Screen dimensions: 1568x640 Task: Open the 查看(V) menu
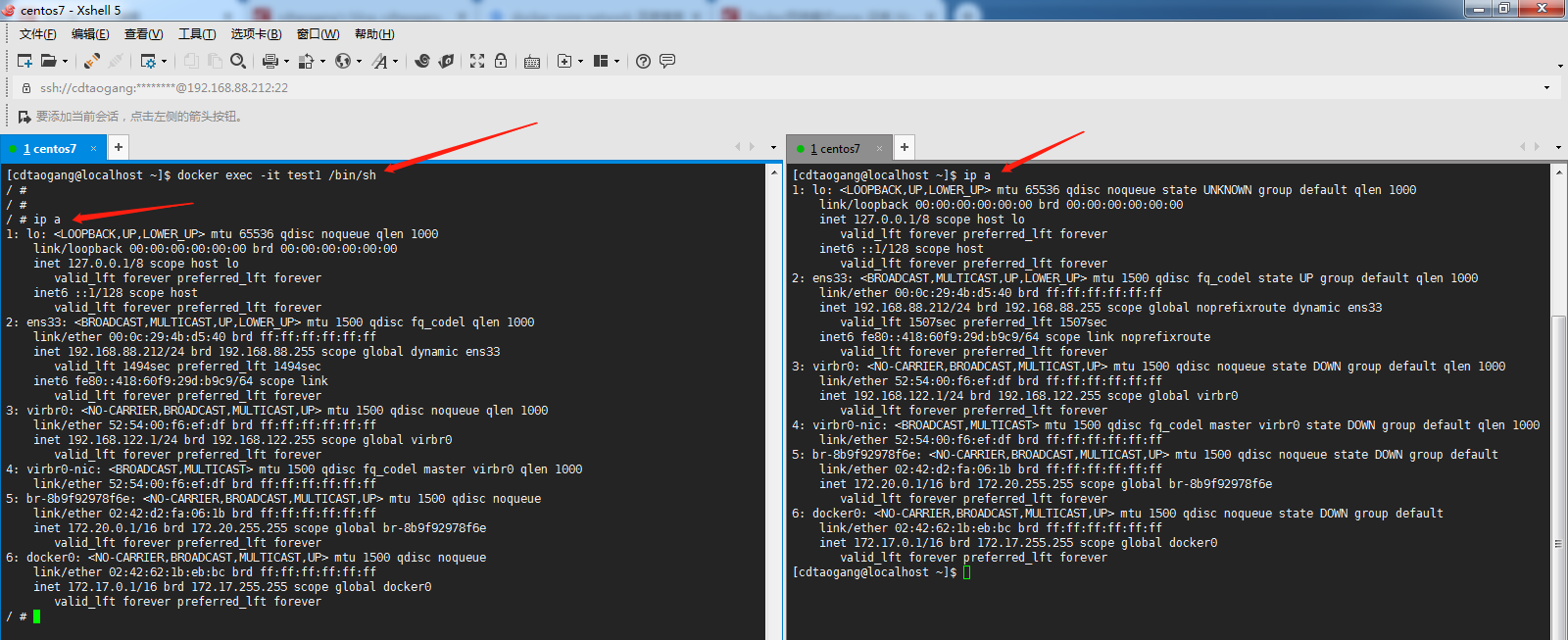[143, 34]
